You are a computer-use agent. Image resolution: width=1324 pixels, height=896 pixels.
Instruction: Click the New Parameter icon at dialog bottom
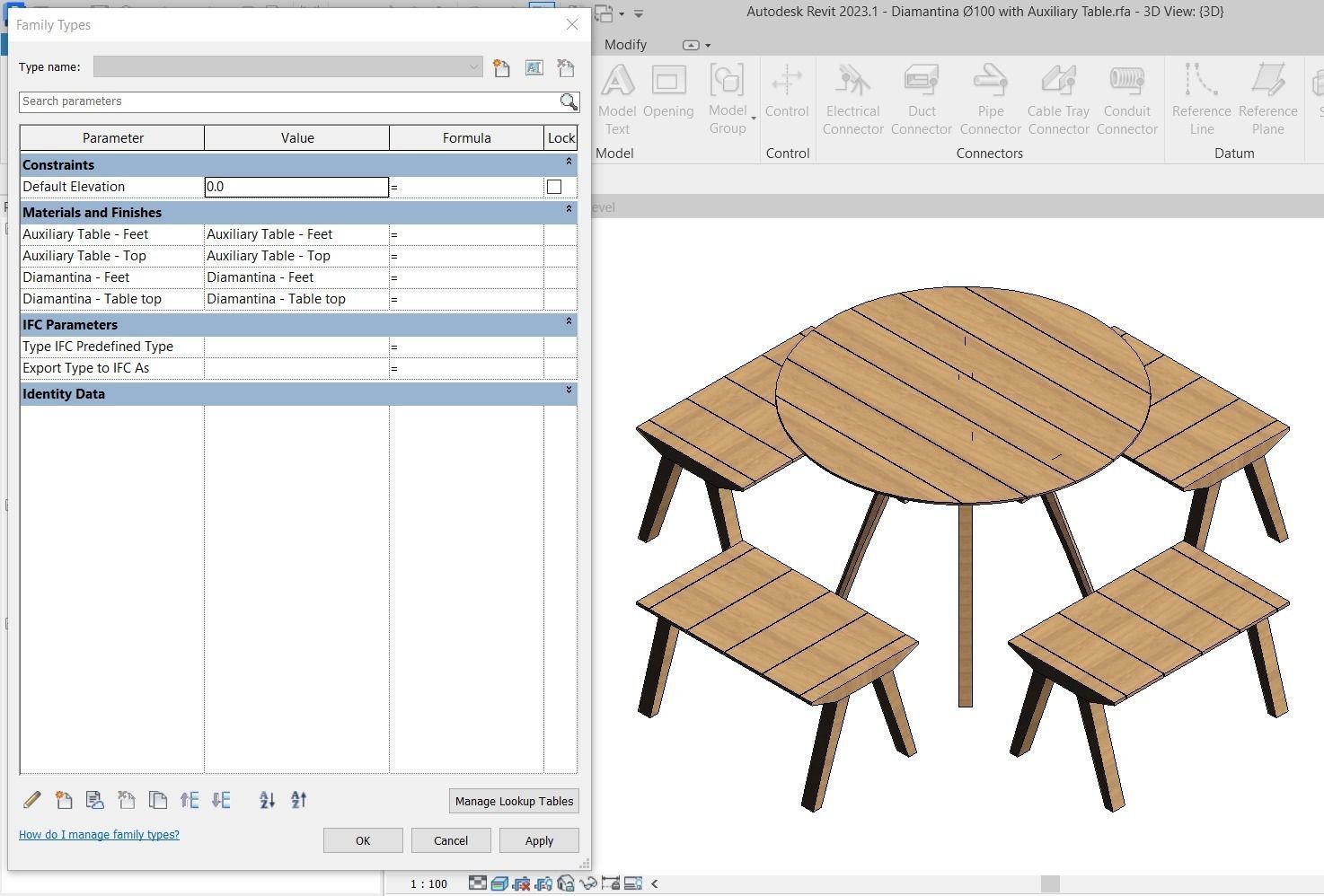pyautogui.click(x=64, y=799)
